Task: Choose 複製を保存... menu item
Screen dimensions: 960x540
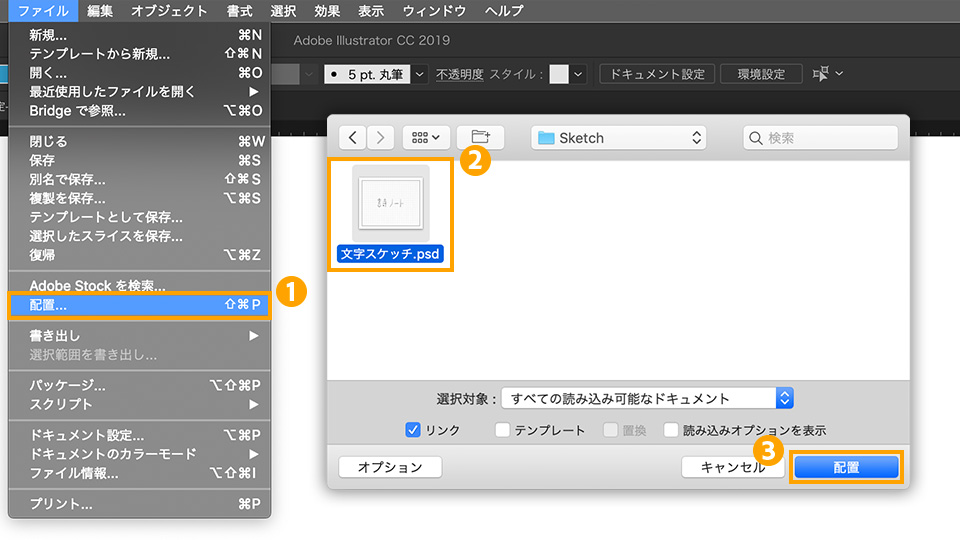Action: click(140, 198)
